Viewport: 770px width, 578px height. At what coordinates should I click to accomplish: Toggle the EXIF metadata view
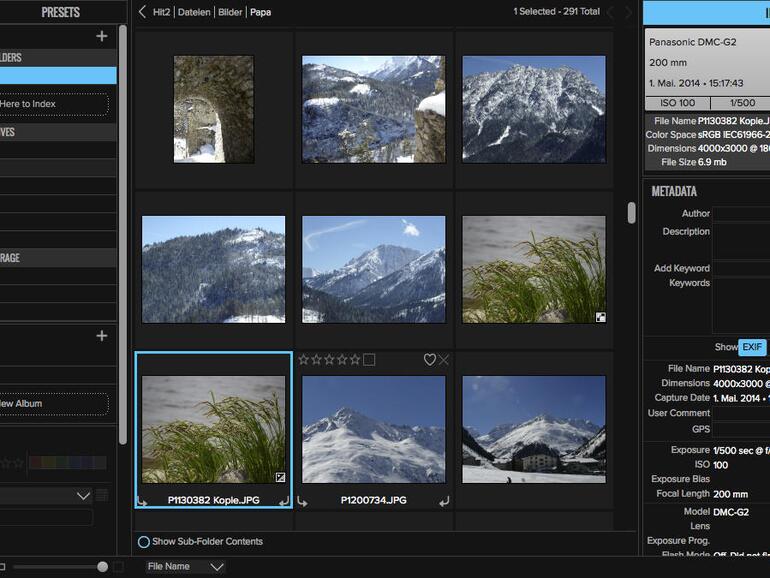[x=752, y=347]
